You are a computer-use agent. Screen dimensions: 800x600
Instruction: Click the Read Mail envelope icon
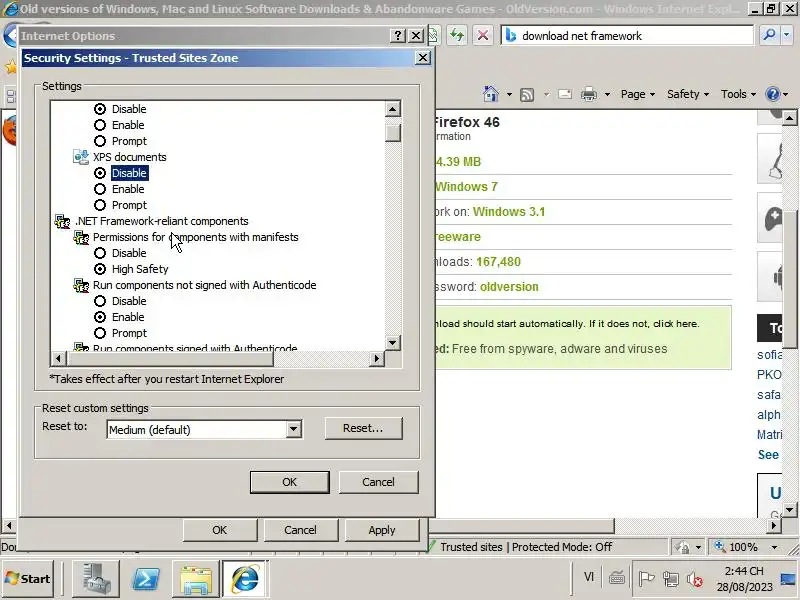point(565,94)
